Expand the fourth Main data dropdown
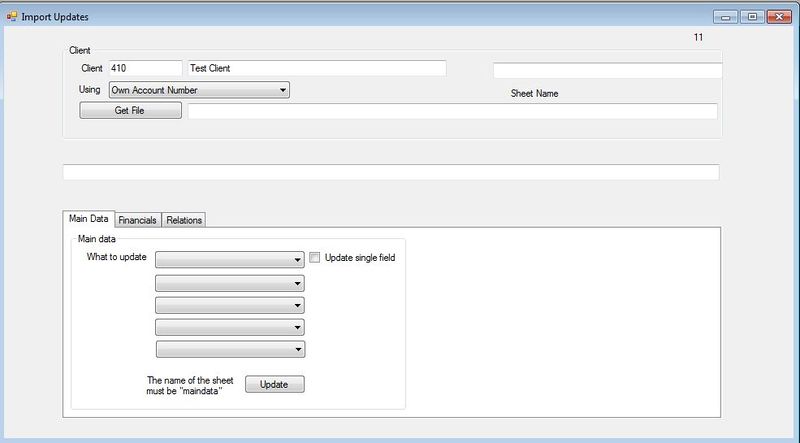The width and height of the screenshot is (800, 443). point(230,327)
